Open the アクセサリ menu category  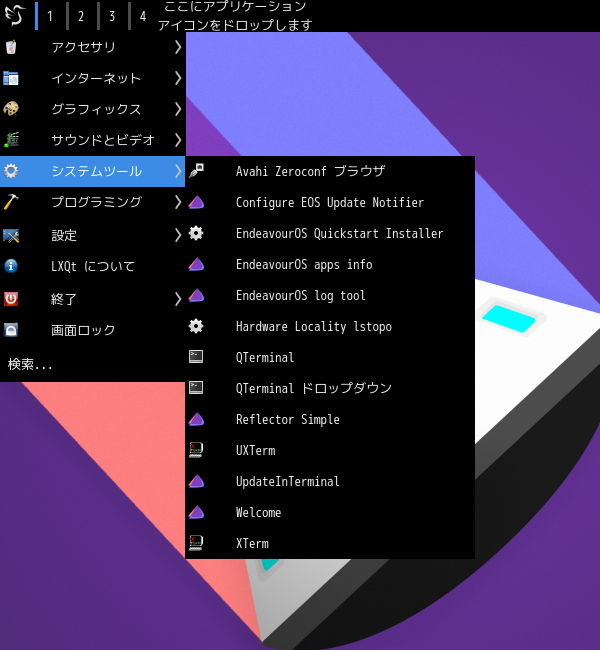click(x=92, y=47)
